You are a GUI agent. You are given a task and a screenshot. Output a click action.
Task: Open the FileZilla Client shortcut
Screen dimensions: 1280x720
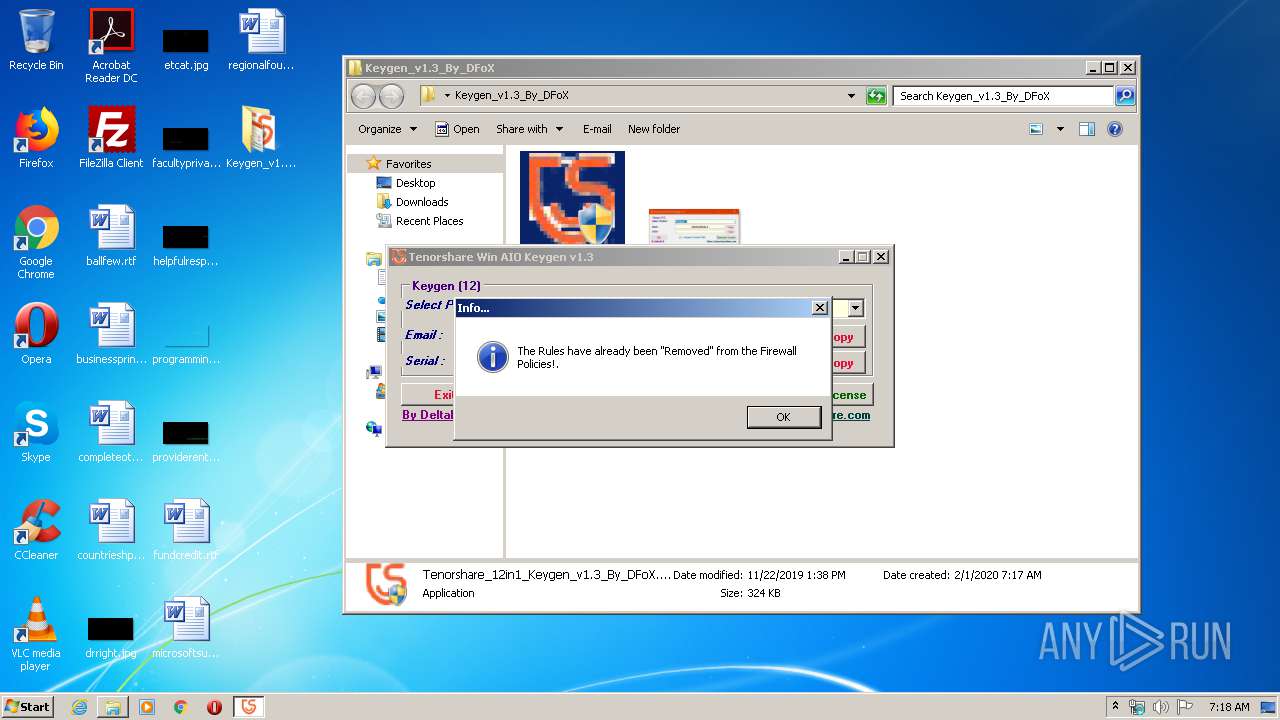pos(111,138)
